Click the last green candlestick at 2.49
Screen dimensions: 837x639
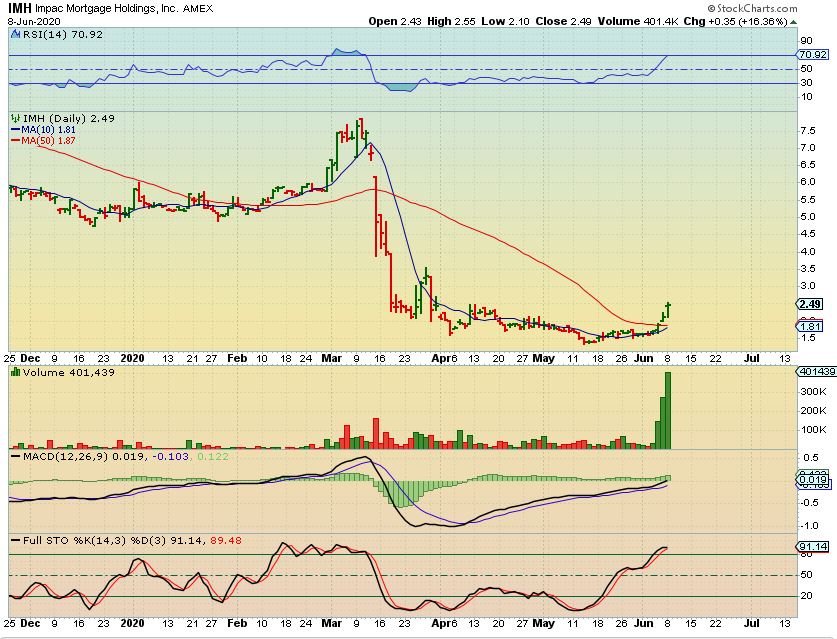(668, 311)
